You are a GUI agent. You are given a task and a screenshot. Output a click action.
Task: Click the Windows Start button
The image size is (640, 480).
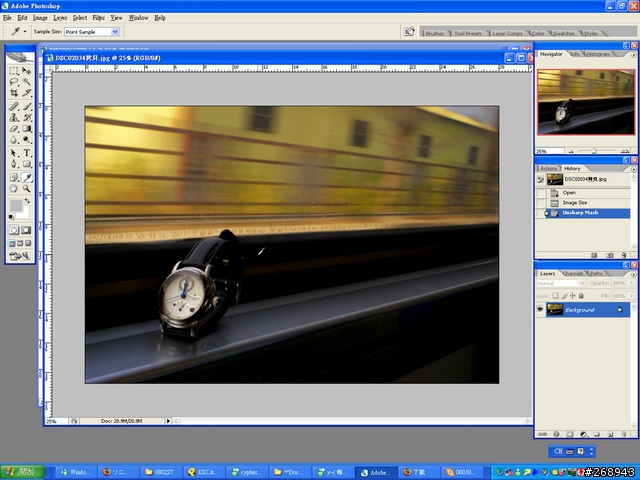point(23,472)
